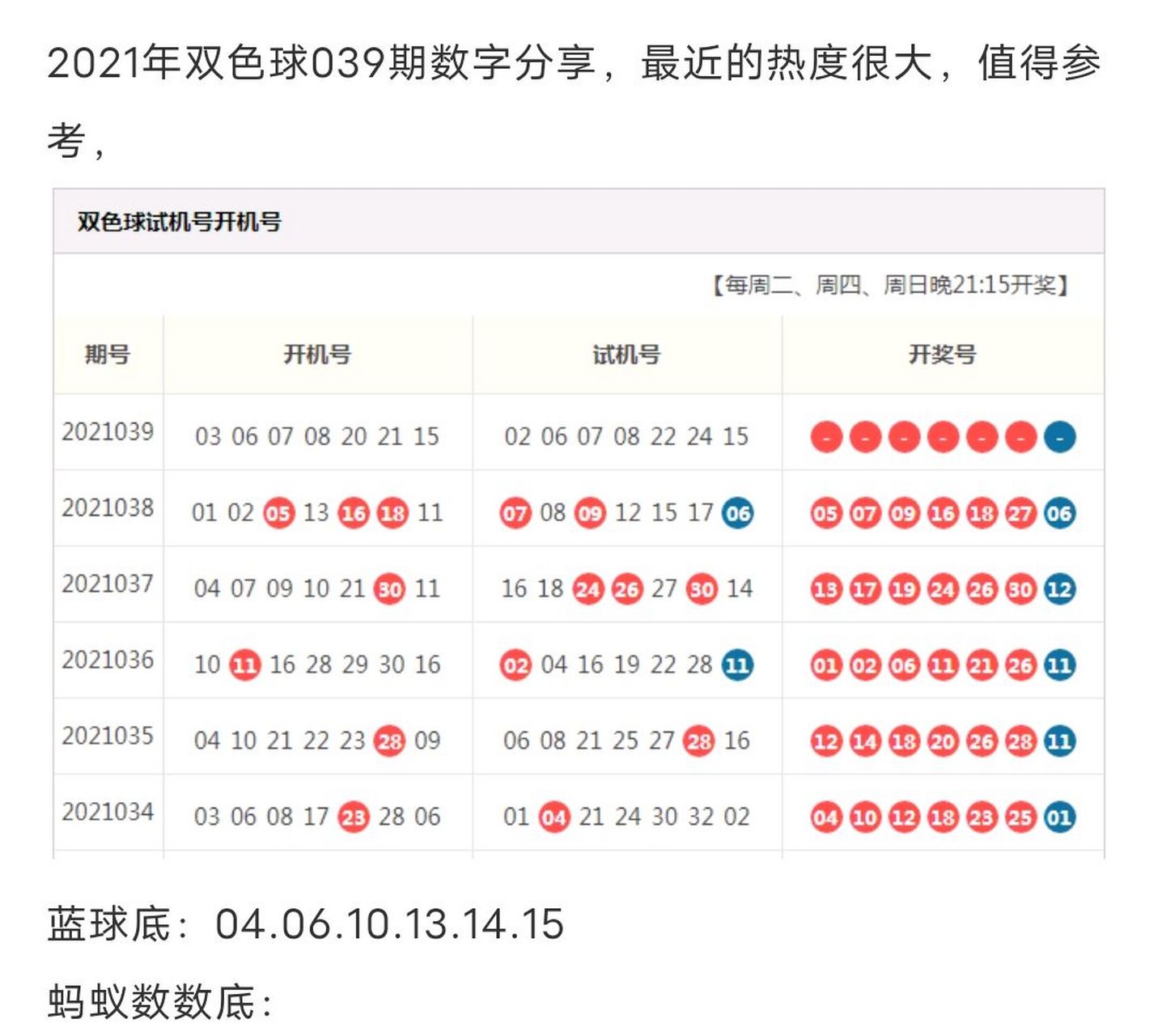The width and height of the screenshot is (1158, 1036).
Task: Click the first red placeholder ball in row 2021039
Action: (x=826, y=437)
